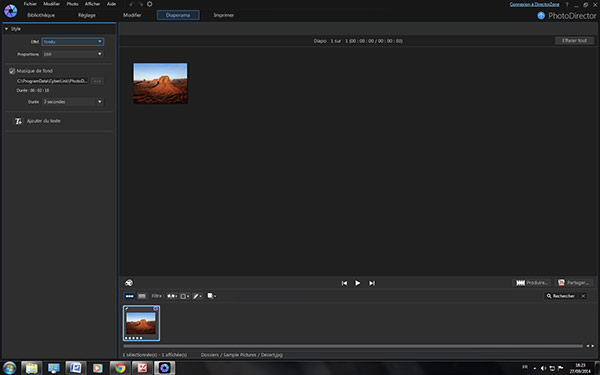
Task: Open Windows Start menu
Action: 10,368
